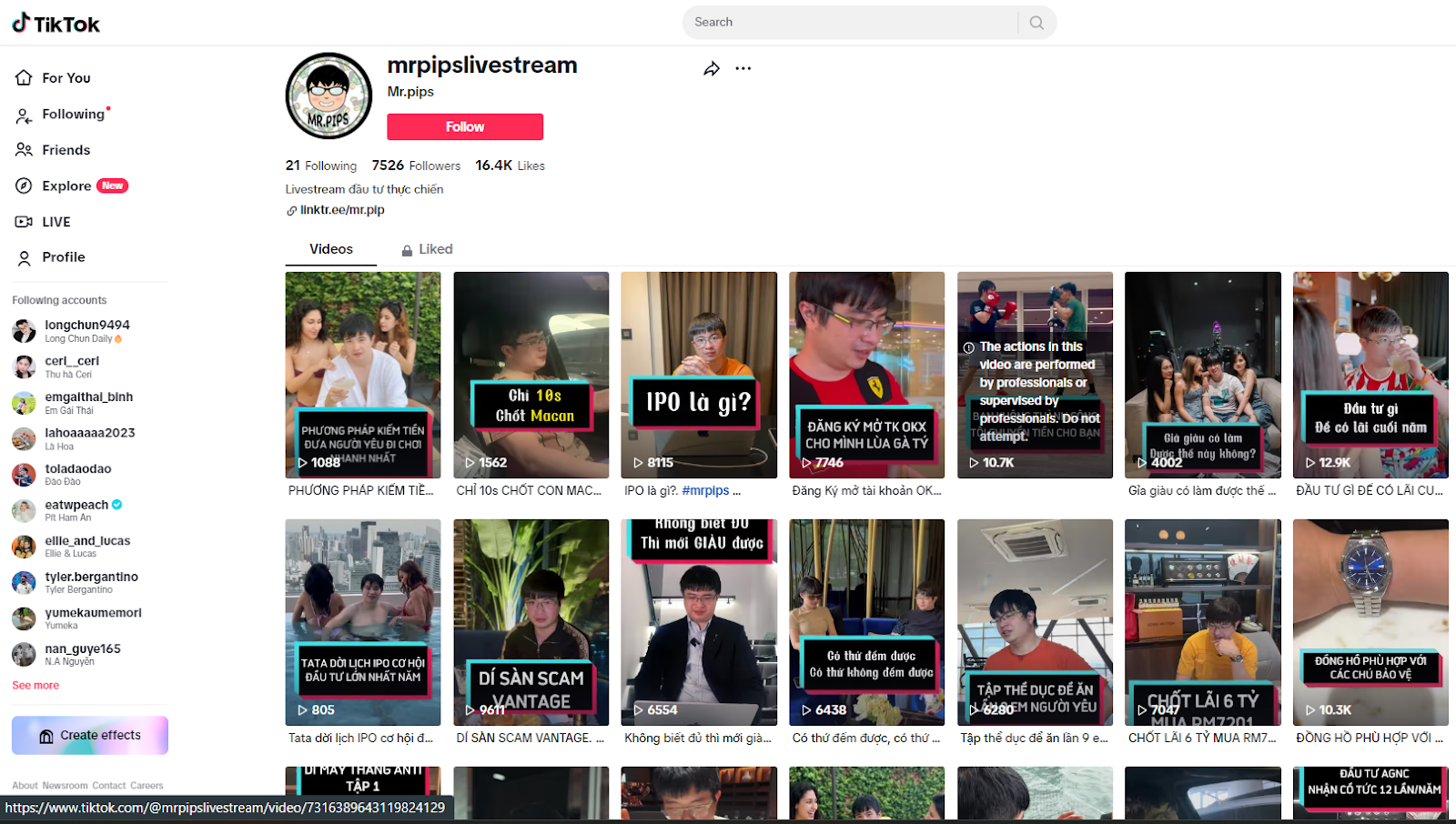The height and width of the screenshot is (824, 1456).
Task: Open the three-dots more options menu
Action: [x=743, y=68]
